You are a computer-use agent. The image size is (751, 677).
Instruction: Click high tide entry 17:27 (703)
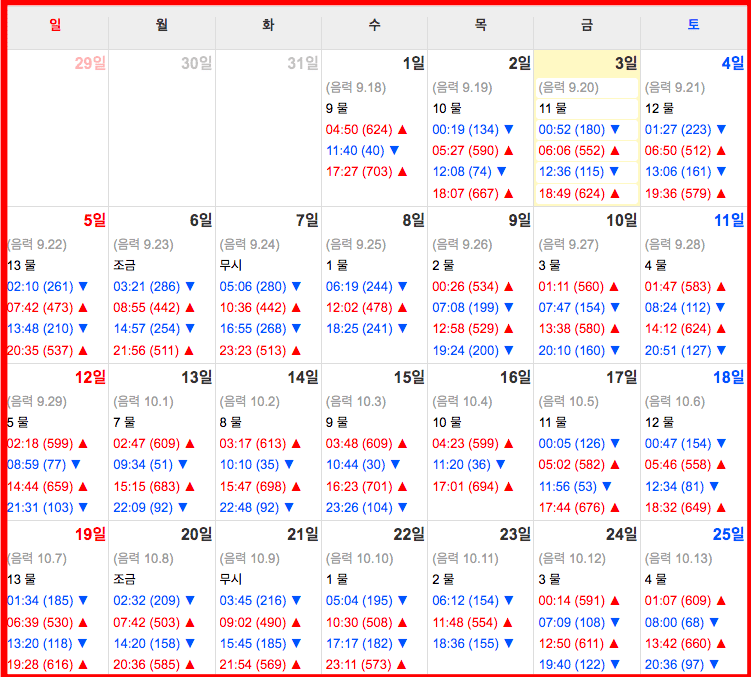[x=366, y=172]
